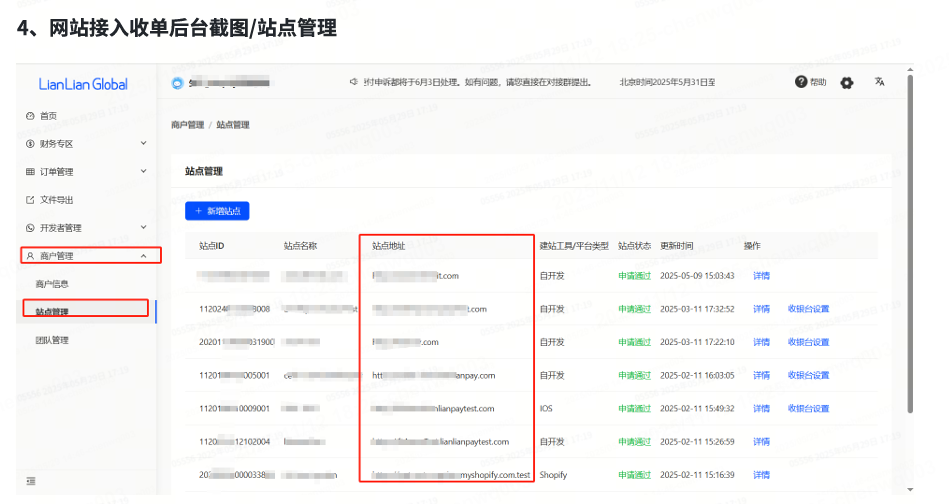This screenshot has width=949, height=504.
Task: Open 详情 for the 15:03:43 row
Action: click(x=761, y=276)
